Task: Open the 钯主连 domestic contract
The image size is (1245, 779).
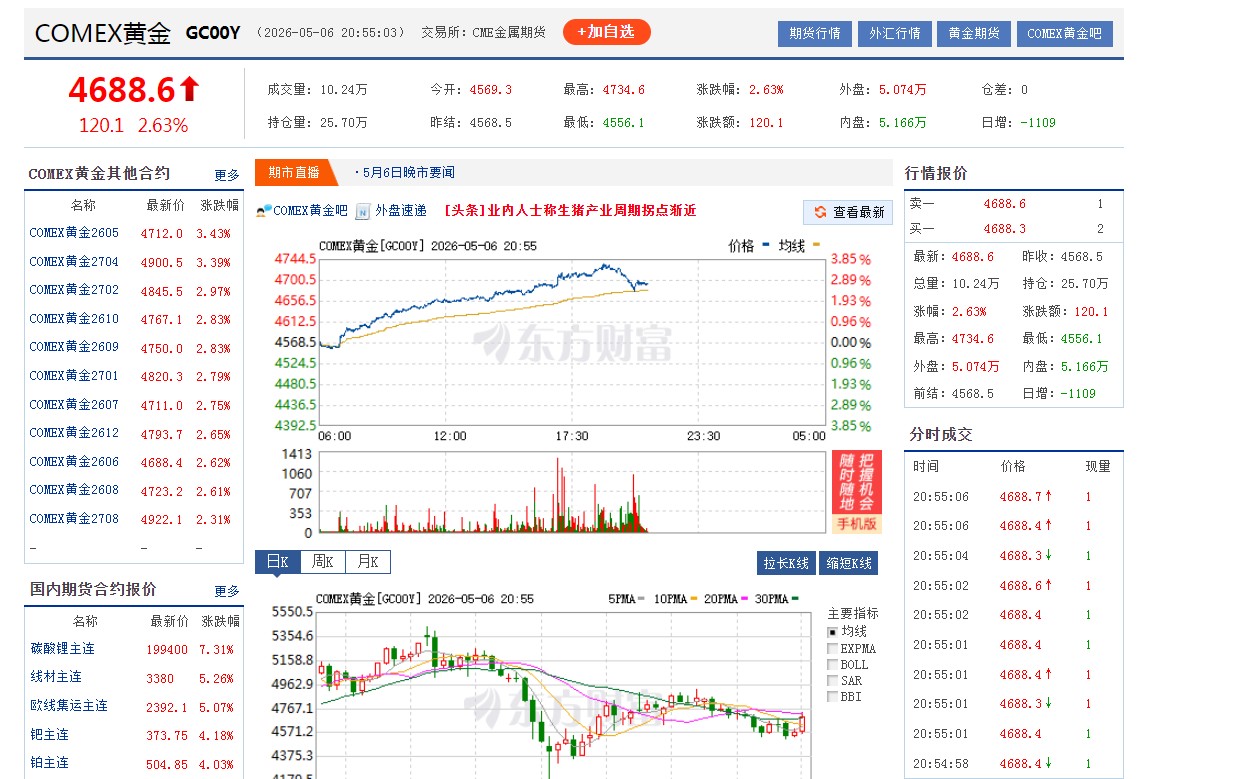Action: coord(50,734)
